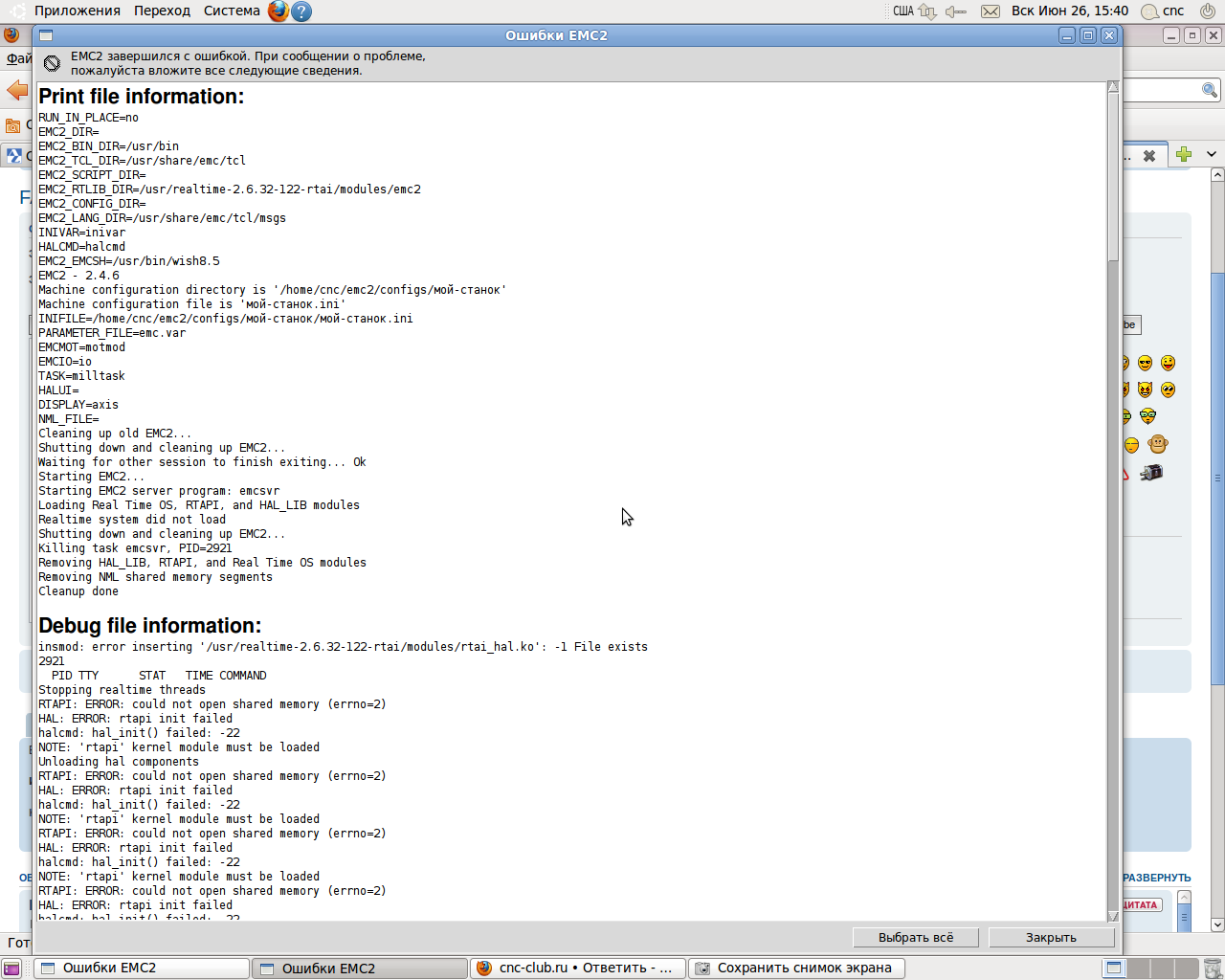Click the TASK=milltask line

[81, 376]
